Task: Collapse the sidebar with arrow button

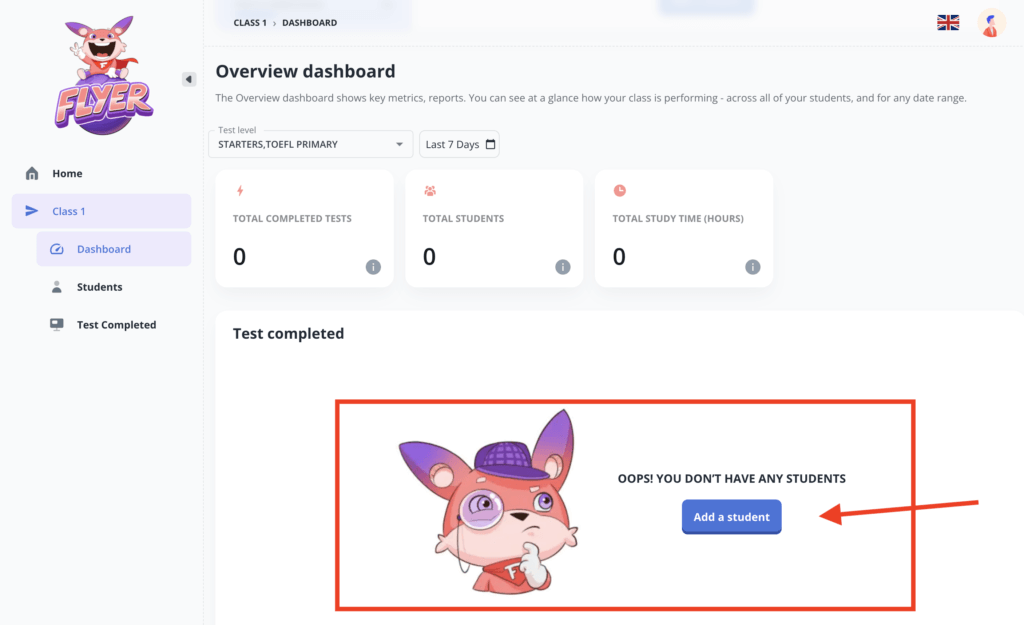Action: [x=189, y=79]
